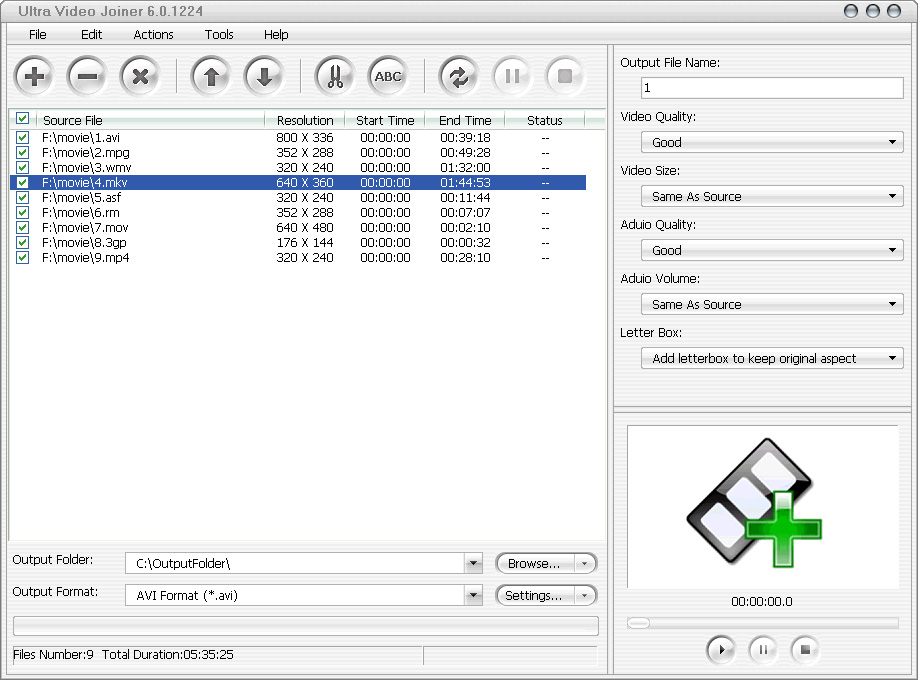
Task: Open the Tools menu
Action: click(x=219, y=34)
